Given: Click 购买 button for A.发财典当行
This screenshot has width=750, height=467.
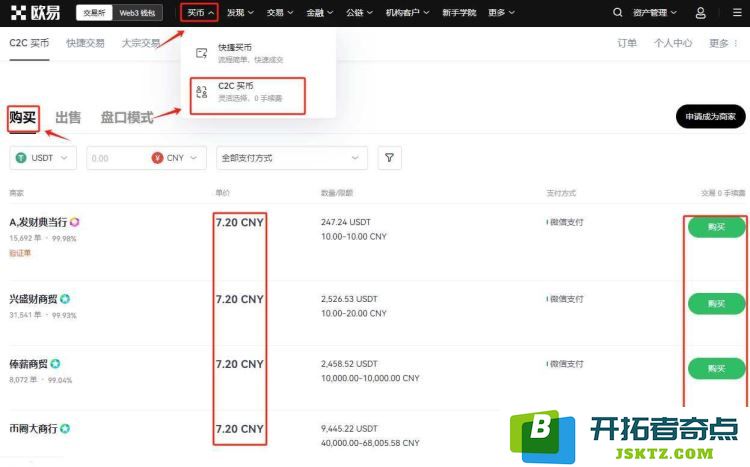Looking at the screenshot, I should click(x=717, y=227).
